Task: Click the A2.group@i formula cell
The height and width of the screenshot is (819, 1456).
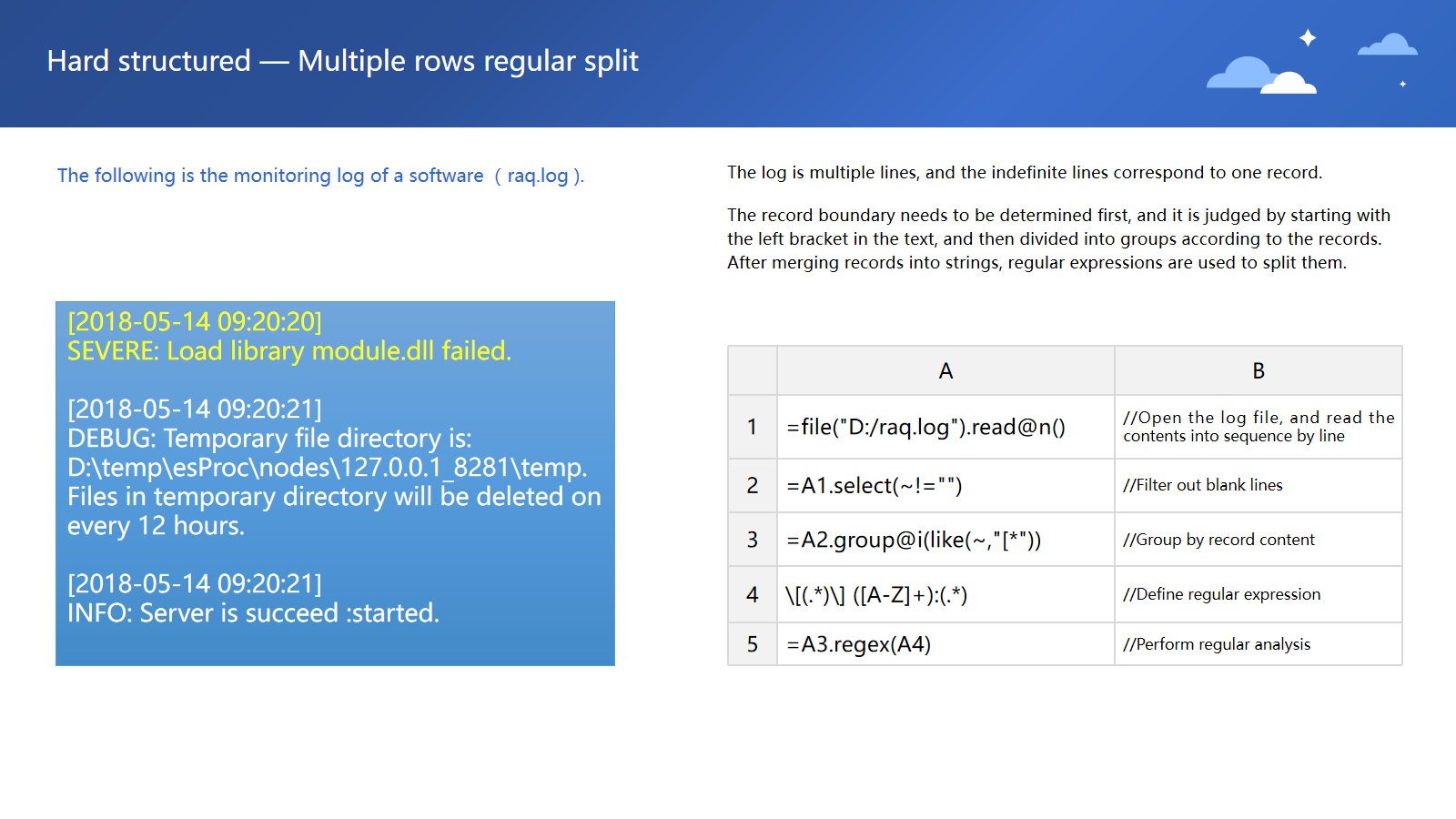Action: pyautogui.click(x=913, y=540)
